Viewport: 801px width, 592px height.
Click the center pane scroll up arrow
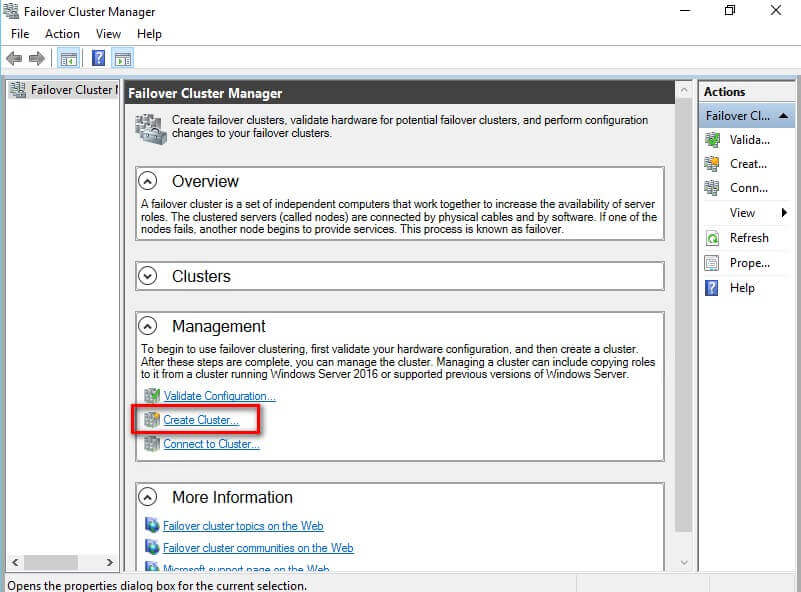point(684,91)
